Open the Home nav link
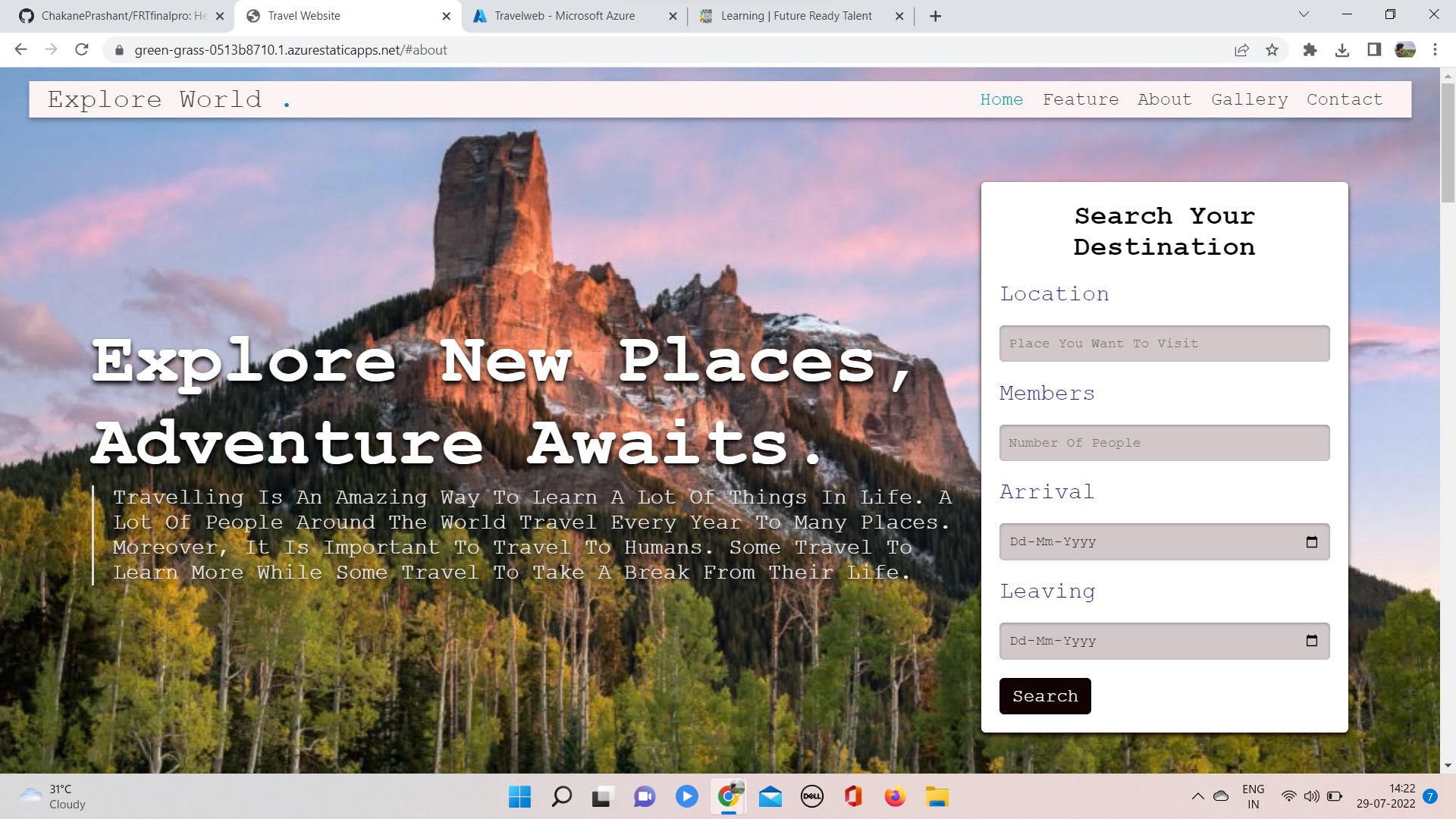 (x=1001, y=99)
